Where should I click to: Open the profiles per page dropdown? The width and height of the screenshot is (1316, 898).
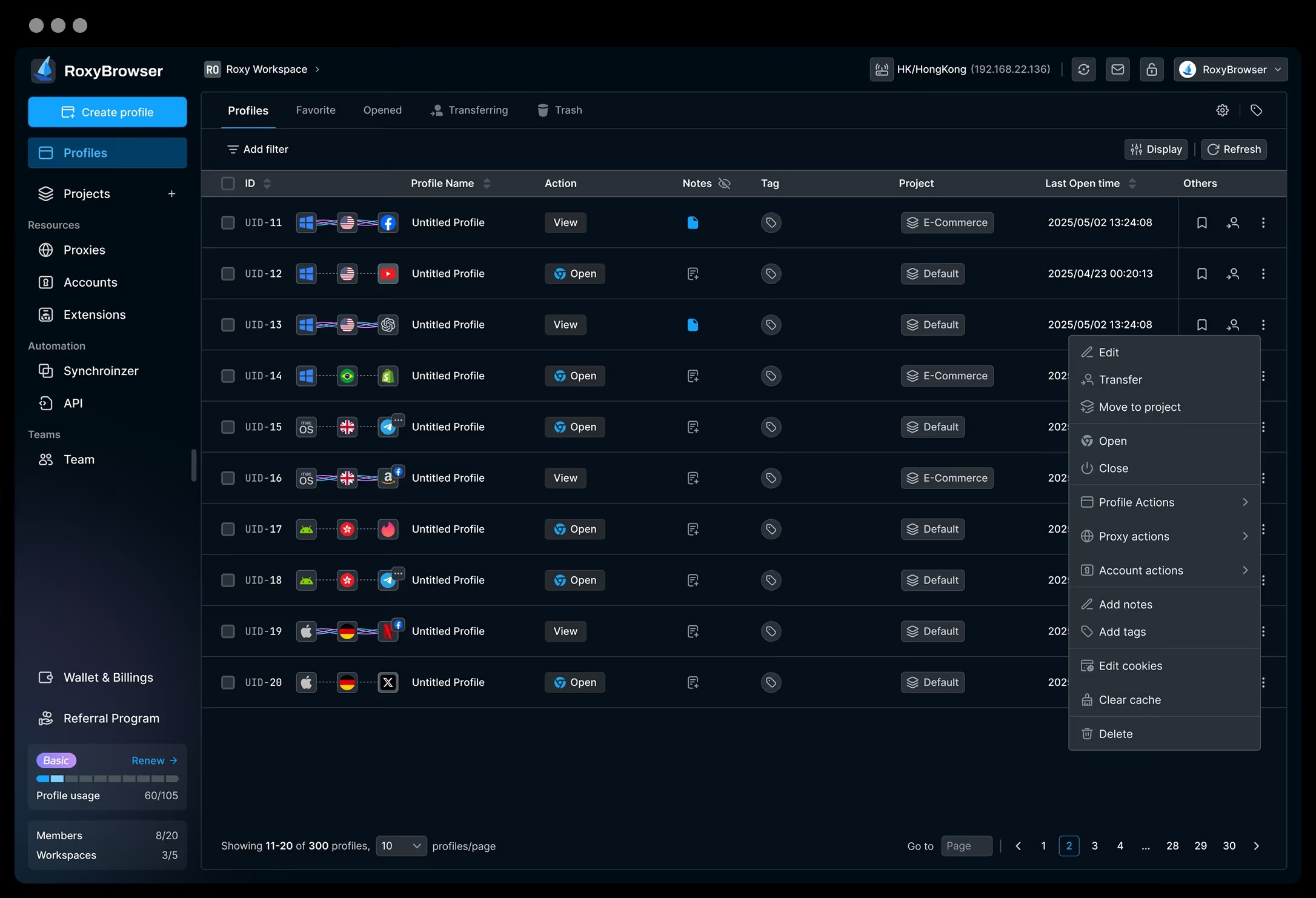400,846
